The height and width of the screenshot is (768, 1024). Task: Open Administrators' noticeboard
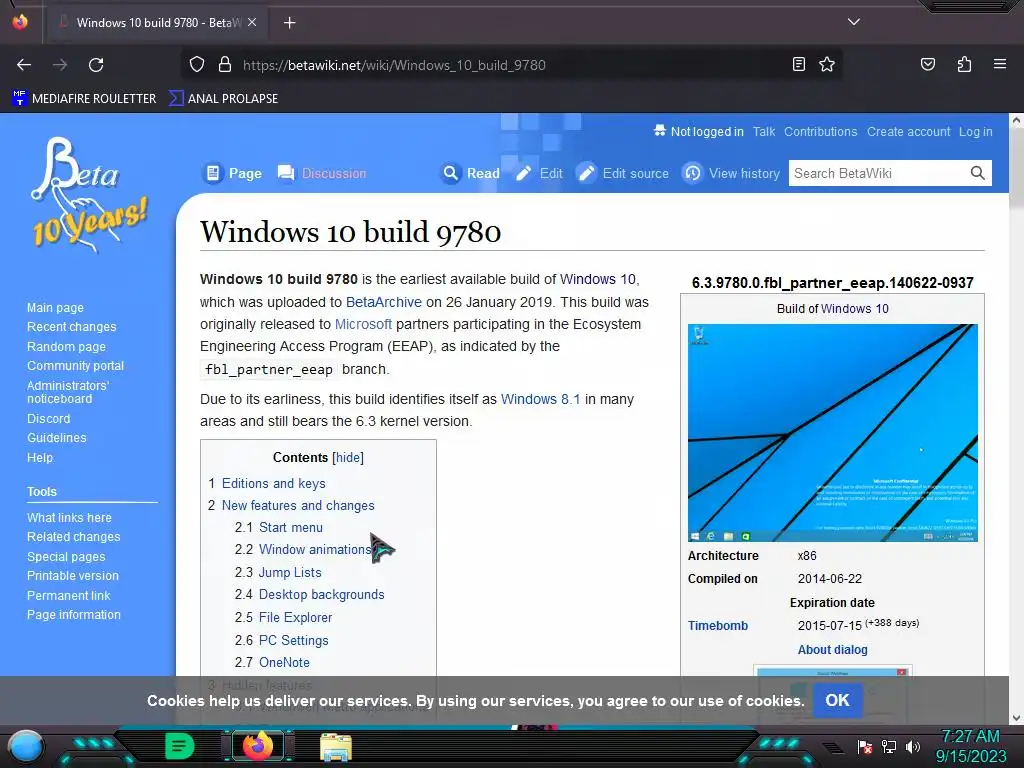(68, 392)
